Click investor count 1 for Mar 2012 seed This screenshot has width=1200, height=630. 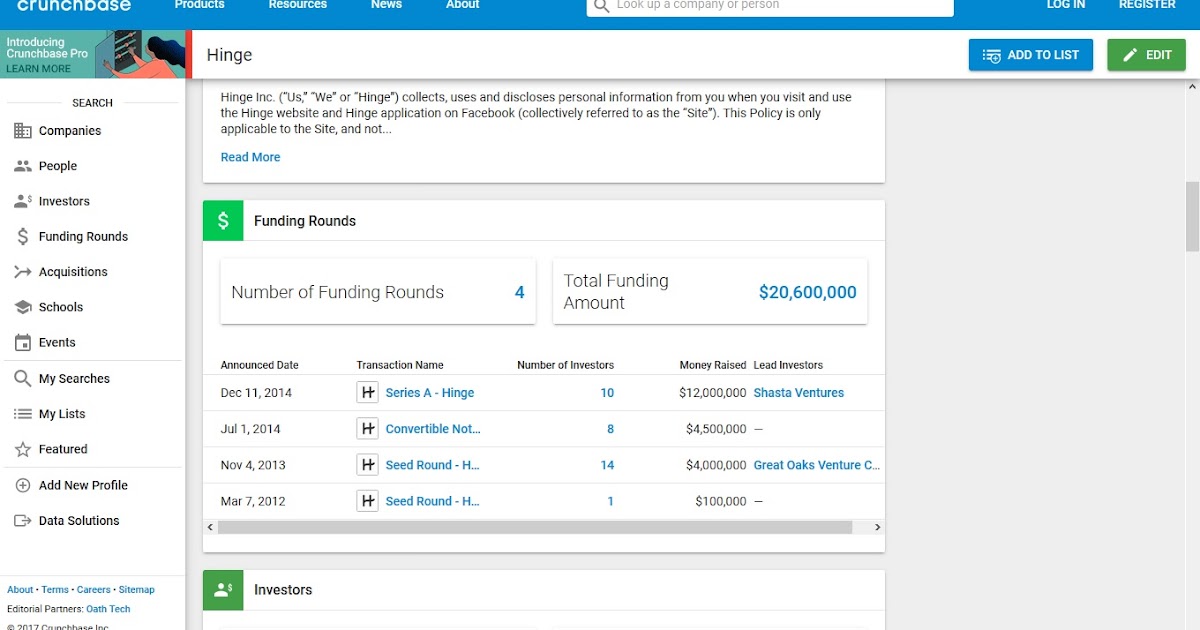[x=611, y=501]
